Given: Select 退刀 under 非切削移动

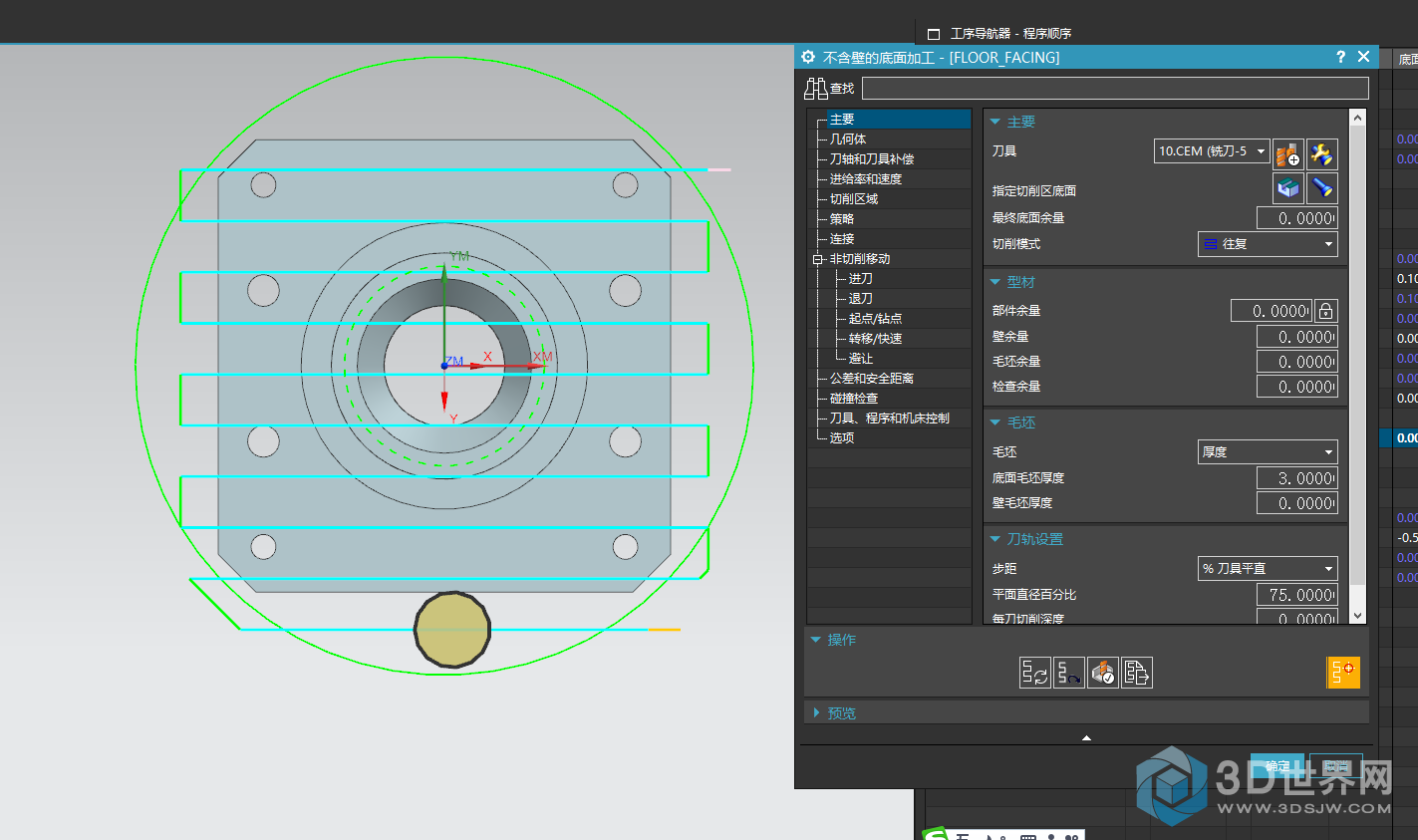Looking at the screenshot, I should (x=860, y=299).
